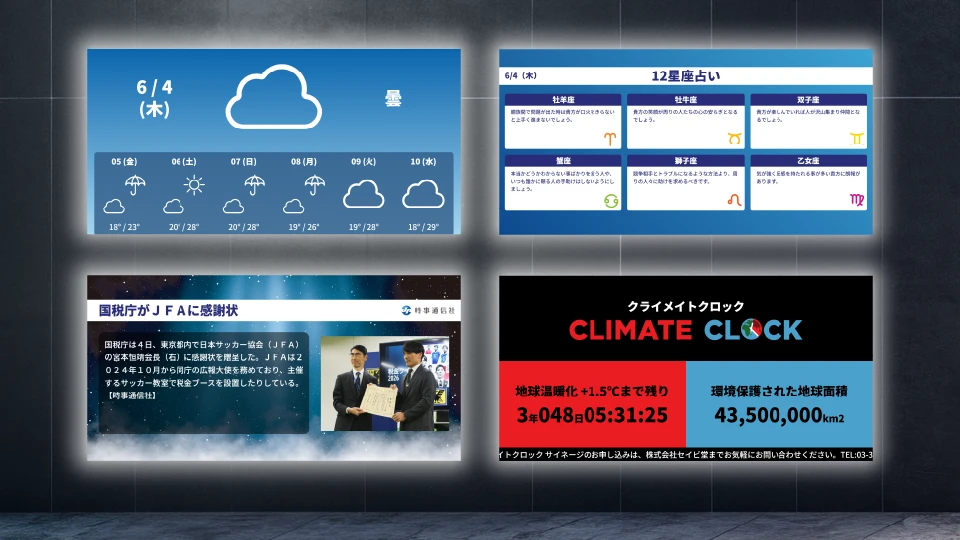Screen dimensions: 960x540
Task: Click the 19° / 26° temperature under 08 (月)
Action: (304, 227)
